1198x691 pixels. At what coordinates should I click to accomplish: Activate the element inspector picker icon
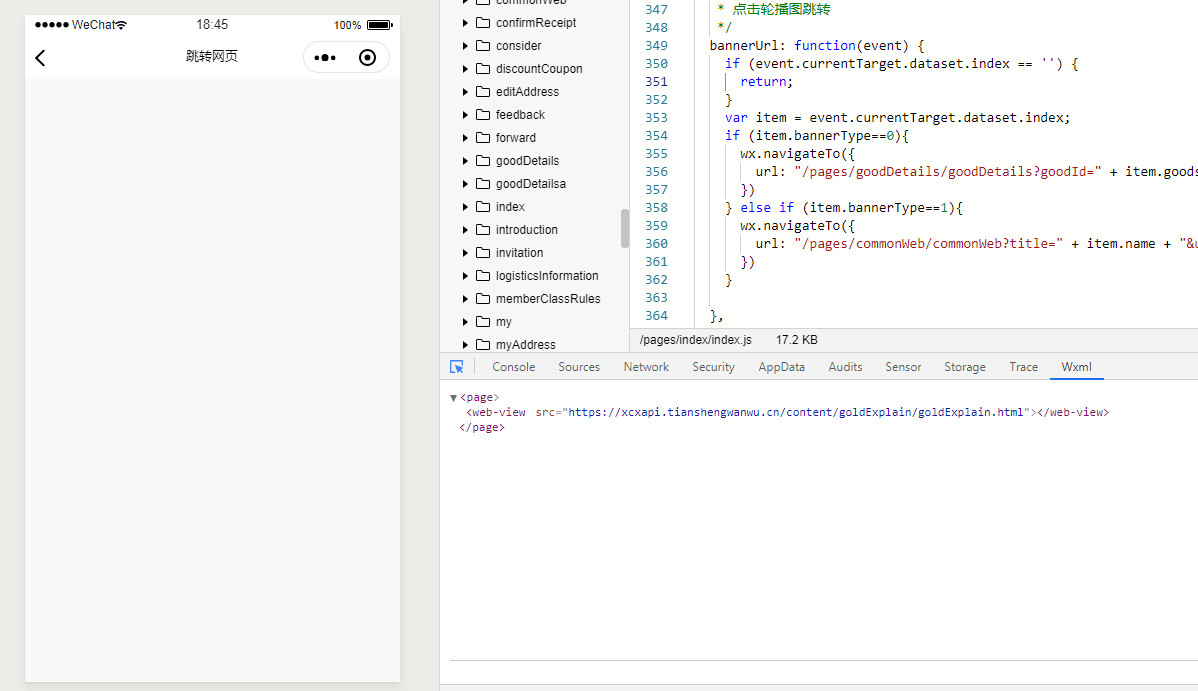click(x=457, y=367)
